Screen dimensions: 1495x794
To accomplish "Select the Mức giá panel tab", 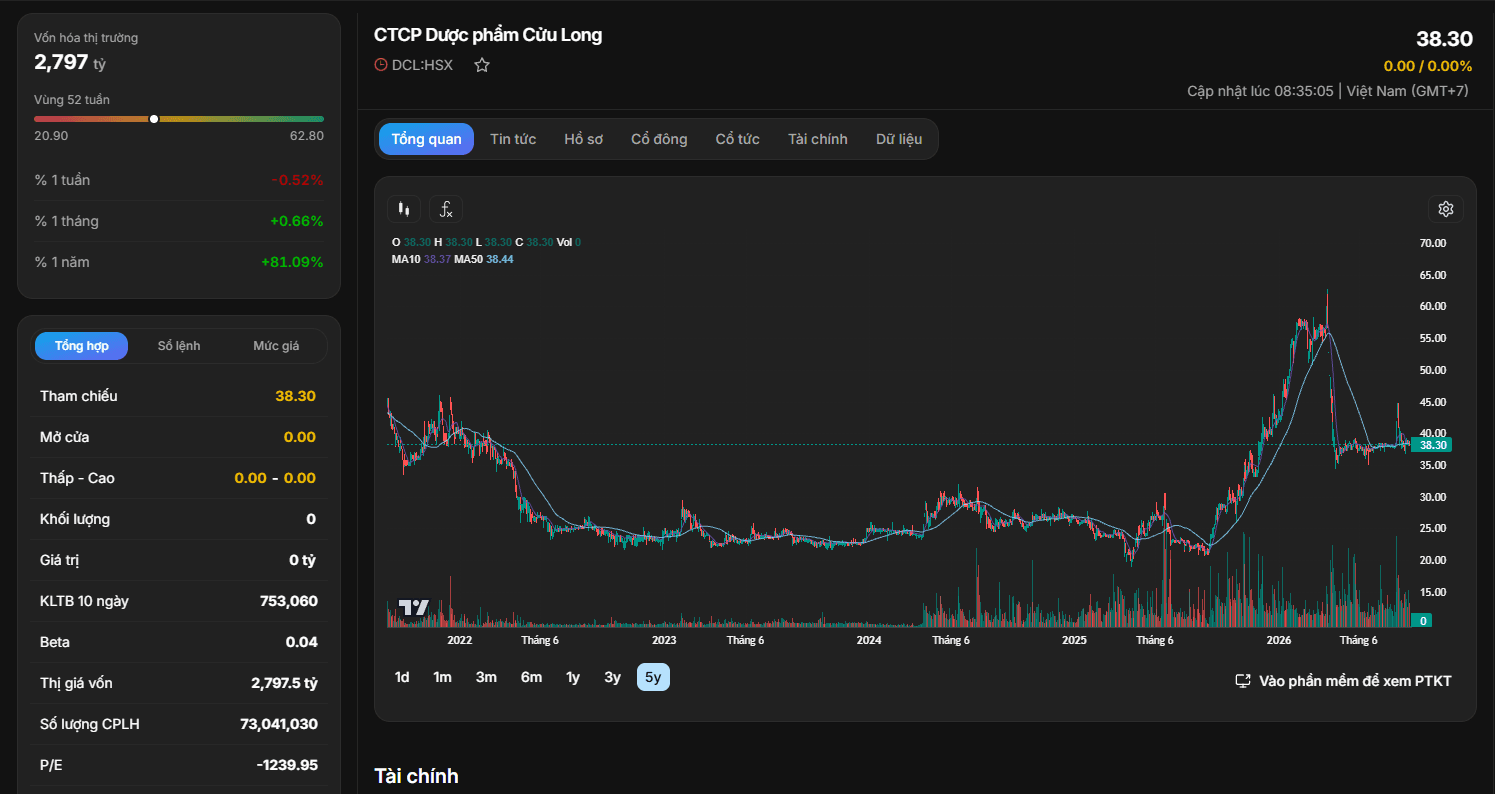I will [276, 346].
